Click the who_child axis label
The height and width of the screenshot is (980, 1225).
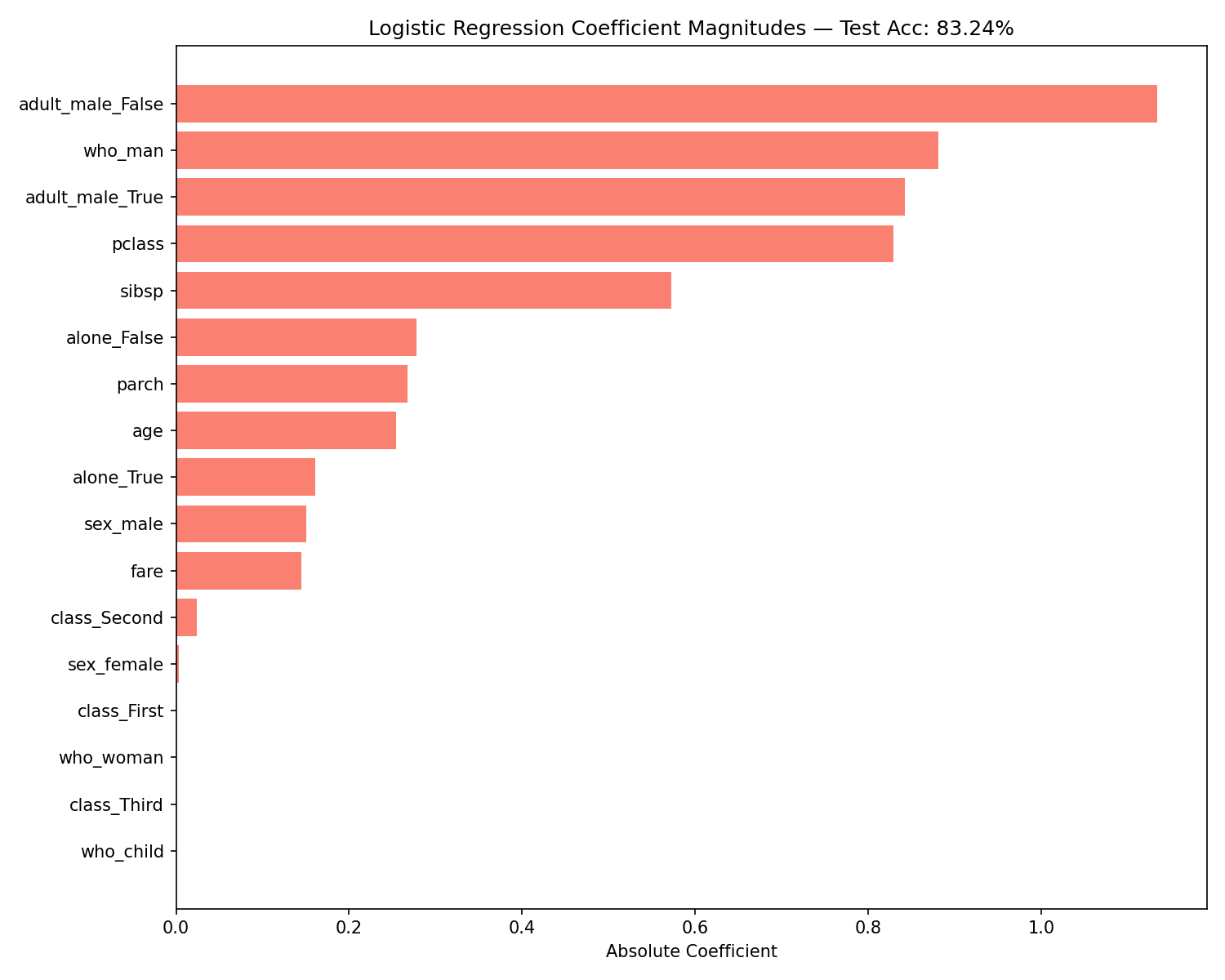[x=121, y=850]
